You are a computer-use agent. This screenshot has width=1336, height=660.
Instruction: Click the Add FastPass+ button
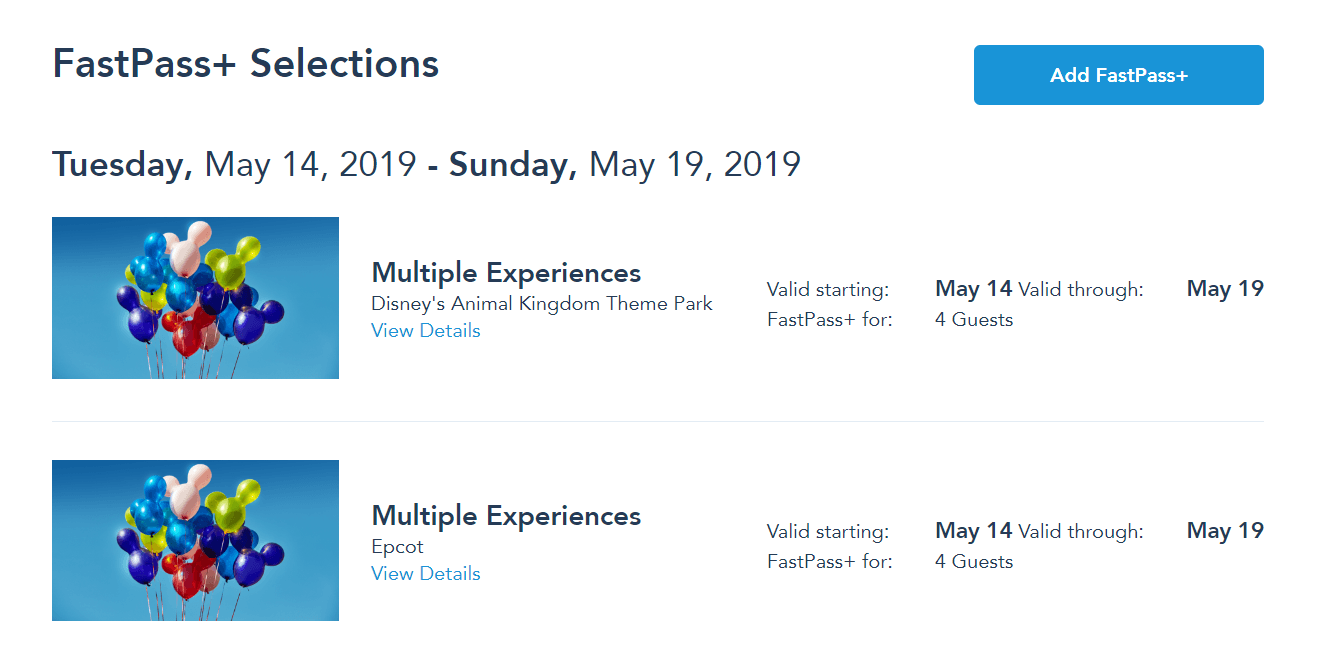click(1118, 75)
